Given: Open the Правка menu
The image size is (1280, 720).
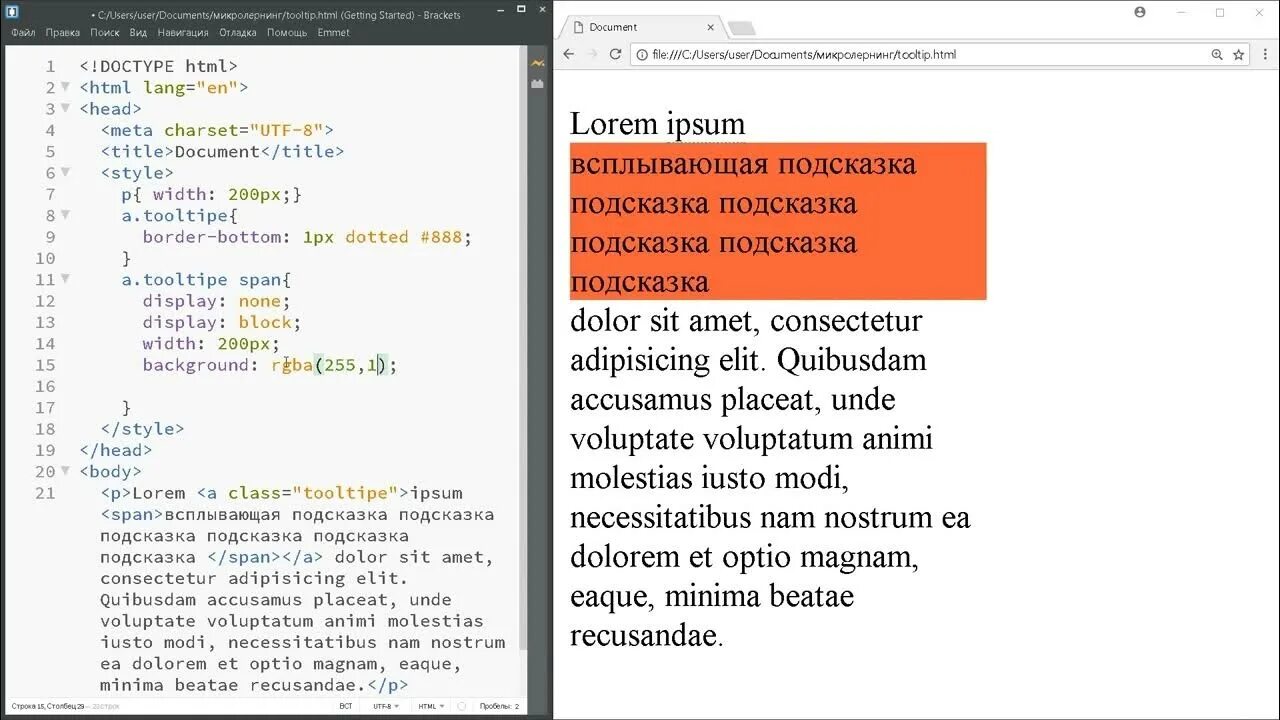Looking at the screenshot, I should (x=63, y=32).
